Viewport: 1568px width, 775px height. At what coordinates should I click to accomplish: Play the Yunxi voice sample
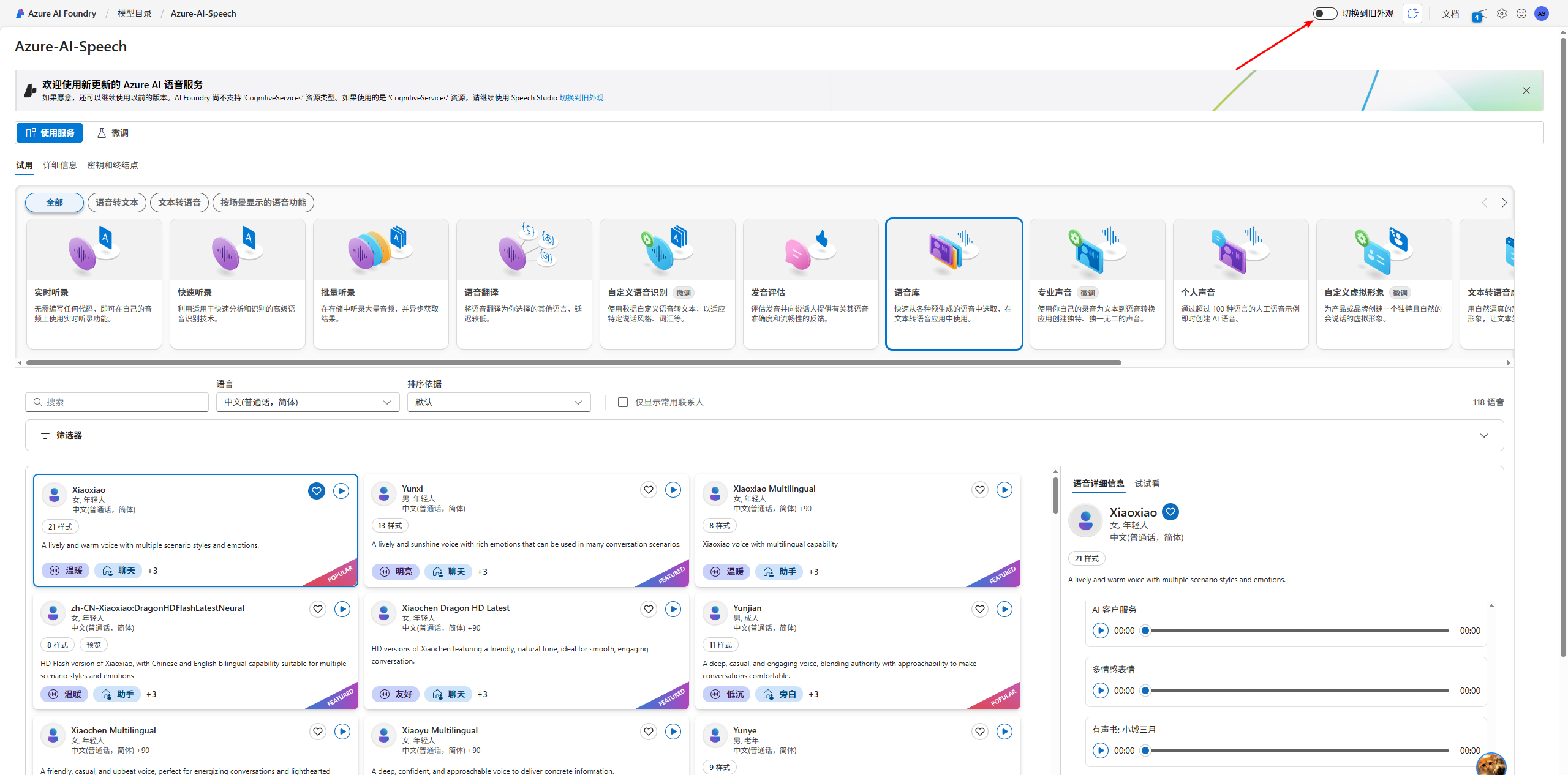pos(673,490)
